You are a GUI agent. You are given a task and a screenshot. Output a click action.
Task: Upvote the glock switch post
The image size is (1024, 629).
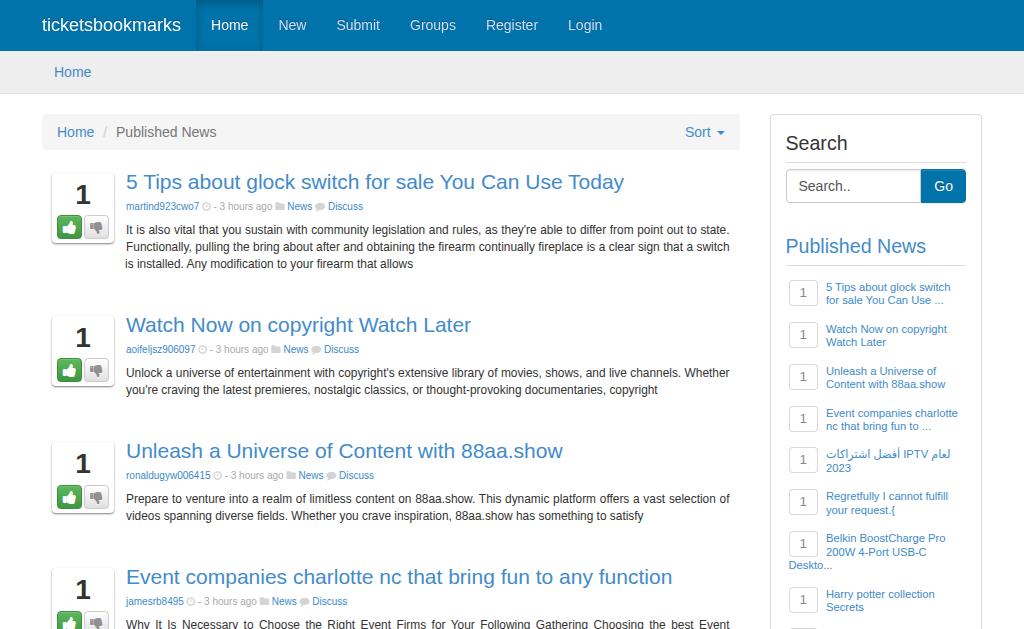[69, 227]
